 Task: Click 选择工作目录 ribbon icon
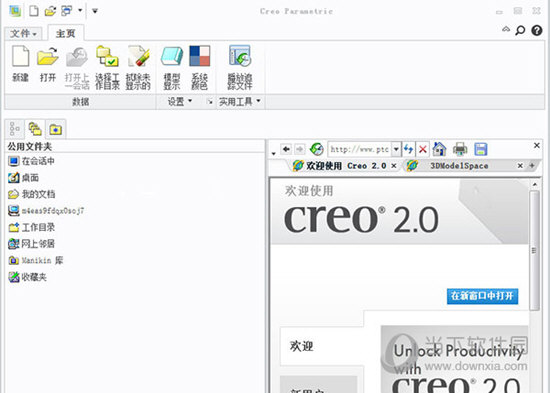click(x=107, y=67)
